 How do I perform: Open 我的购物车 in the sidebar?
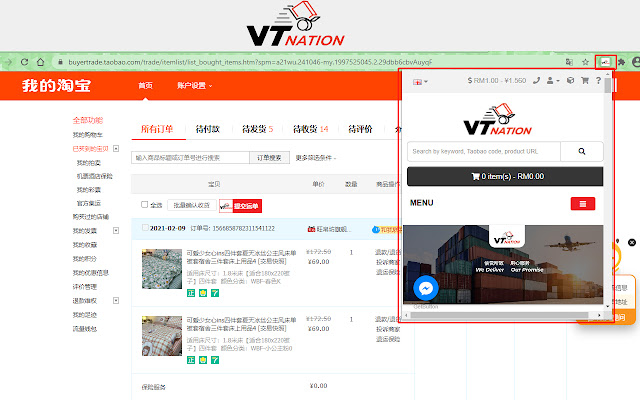click(x=88, y=135)
